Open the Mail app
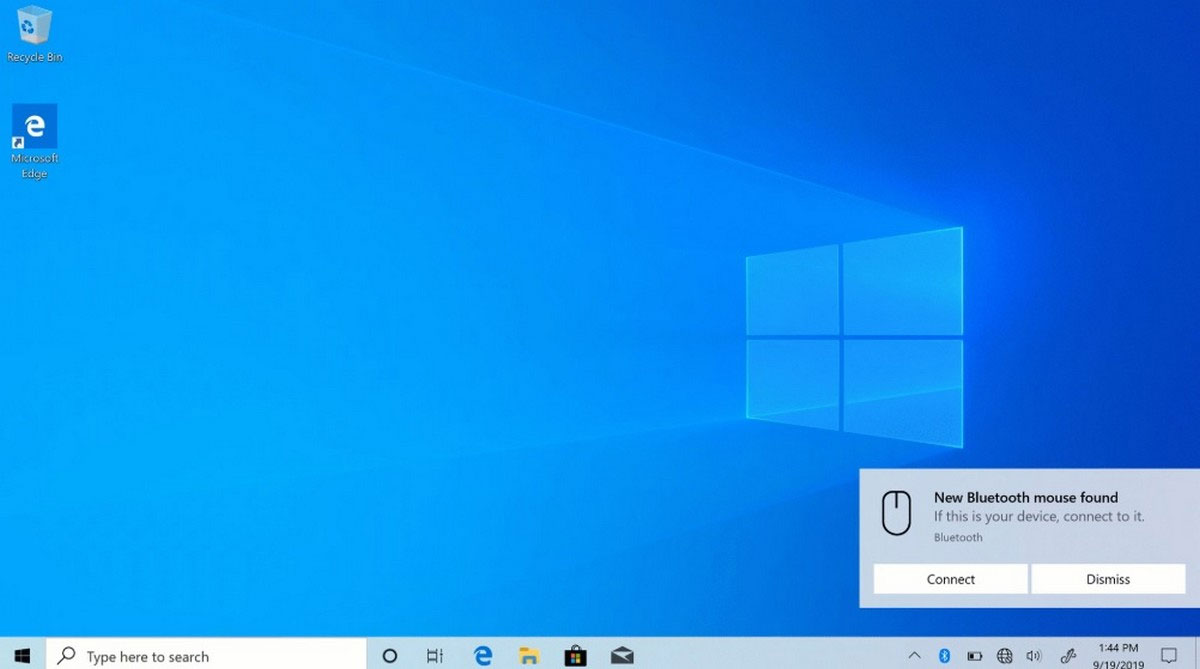Image resolution: width=1200 pixels, height=669 pixels. point(622,656)
